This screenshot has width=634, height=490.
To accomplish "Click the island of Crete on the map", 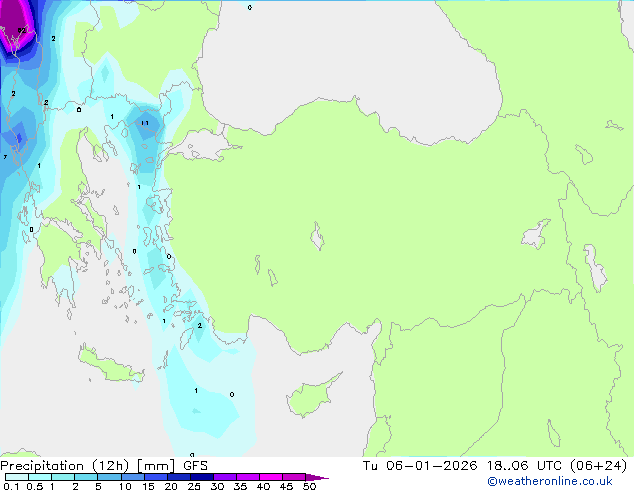I will (110, 365).
